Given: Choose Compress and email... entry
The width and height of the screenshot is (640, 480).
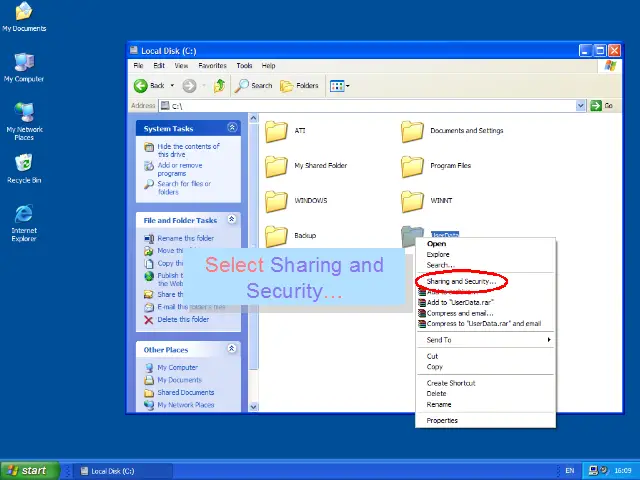Looking at the screenshot, I should [x=485, y=313].
